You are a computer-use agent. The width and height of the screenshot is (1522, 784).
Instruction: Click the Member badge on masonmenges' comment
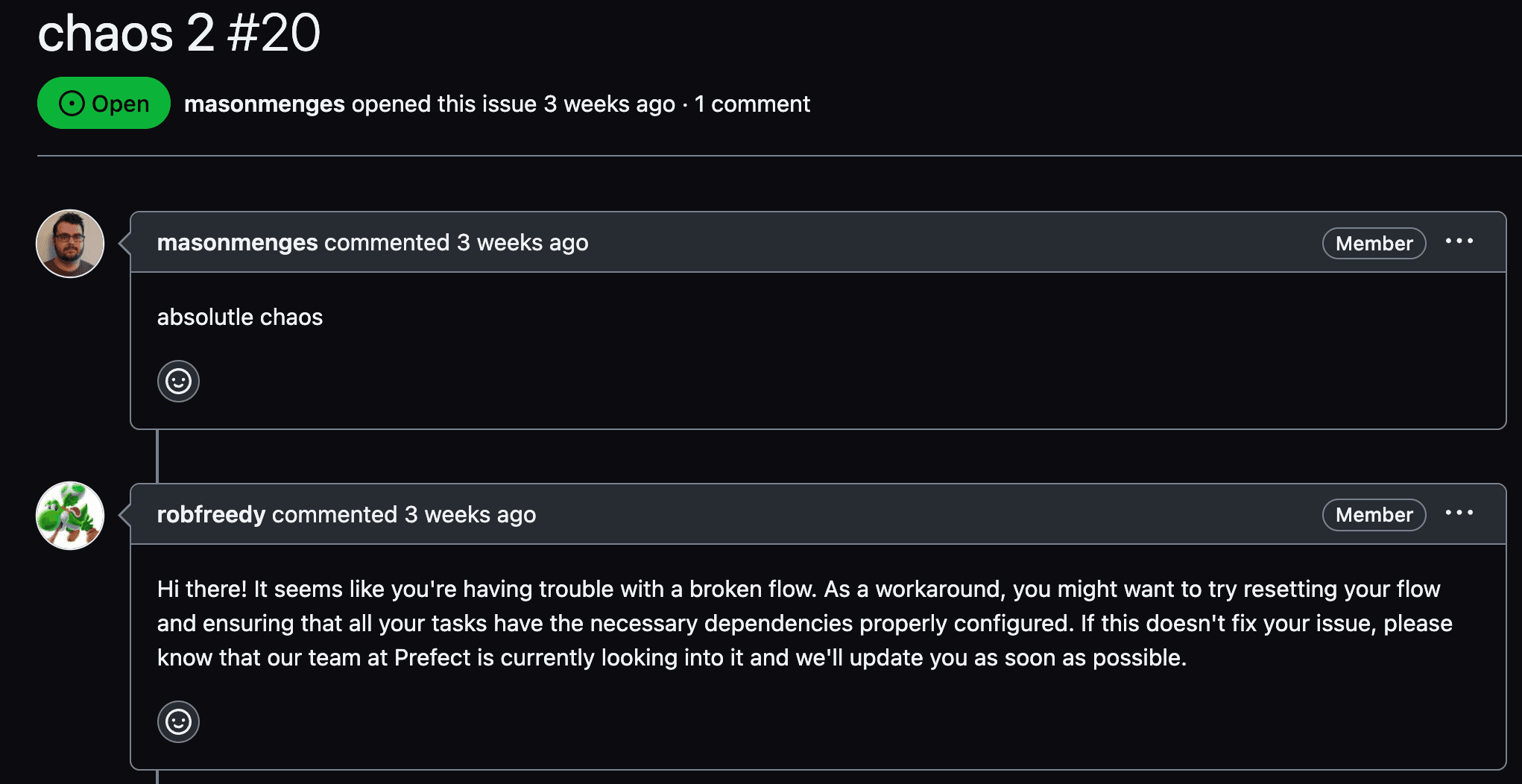1374,244
